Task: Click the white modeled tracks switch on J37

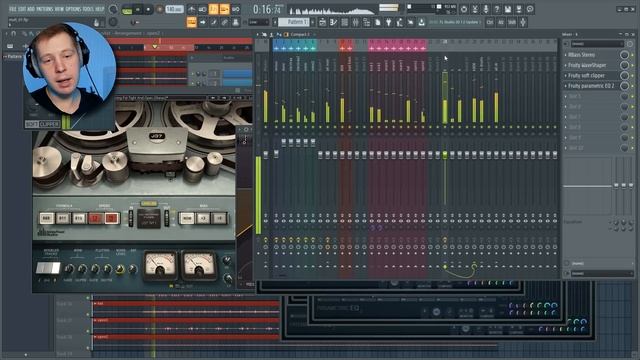Action: coord(48,268)
